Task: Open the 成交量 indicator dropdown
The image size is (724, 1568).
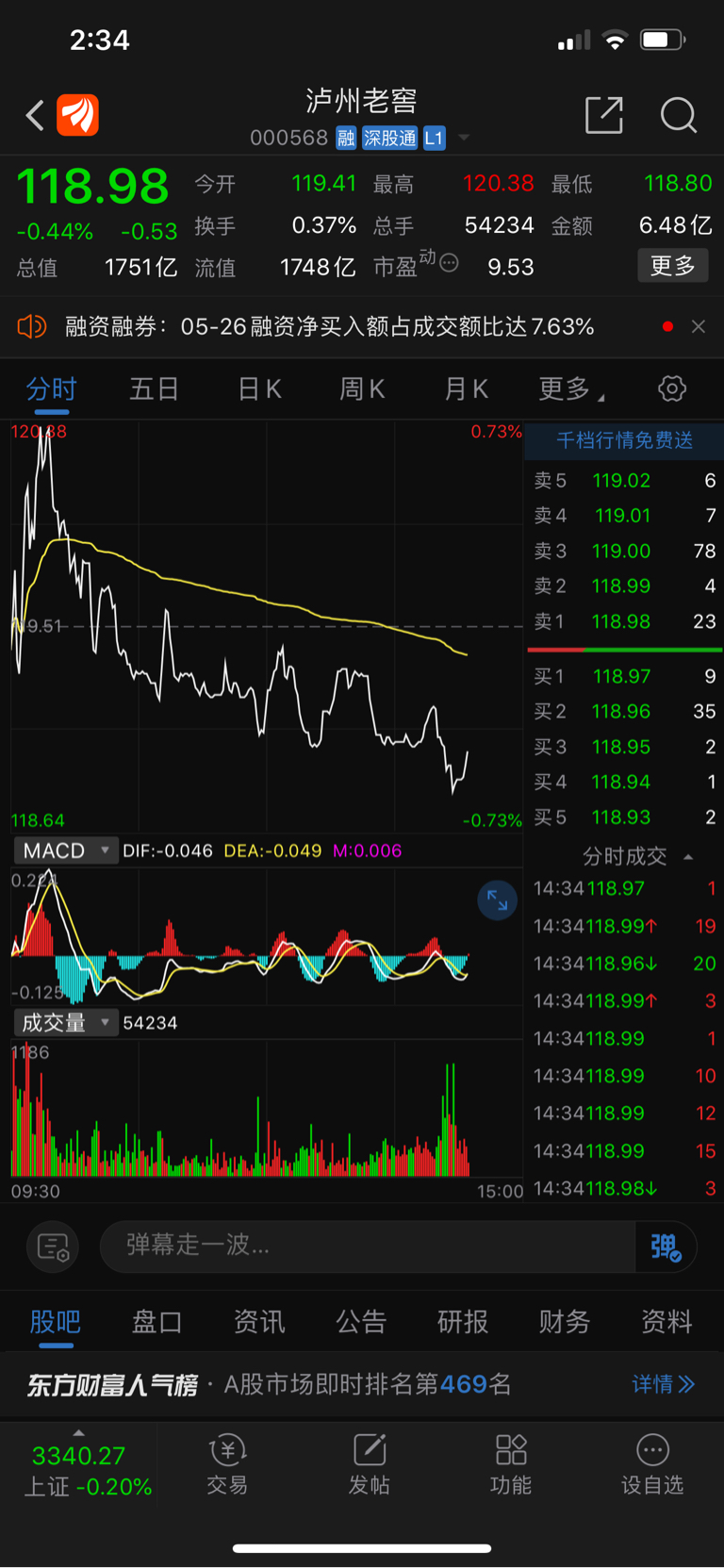Action: tap(65, 1023)
